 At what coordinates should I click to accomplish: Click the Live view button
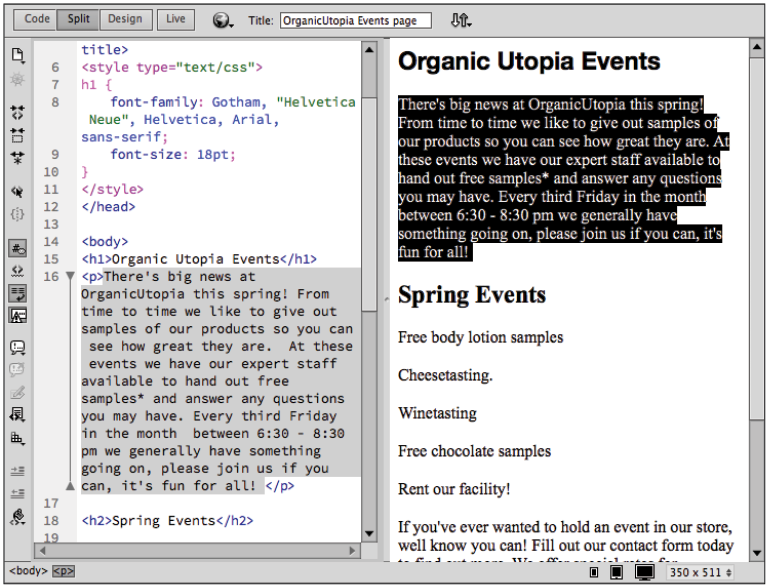pos(176,19)
